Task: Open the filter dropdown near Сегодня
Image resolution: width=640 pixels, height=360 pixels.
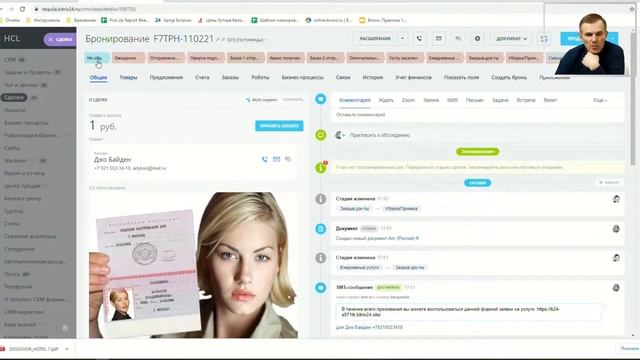Action: click(x=609, y=182)
